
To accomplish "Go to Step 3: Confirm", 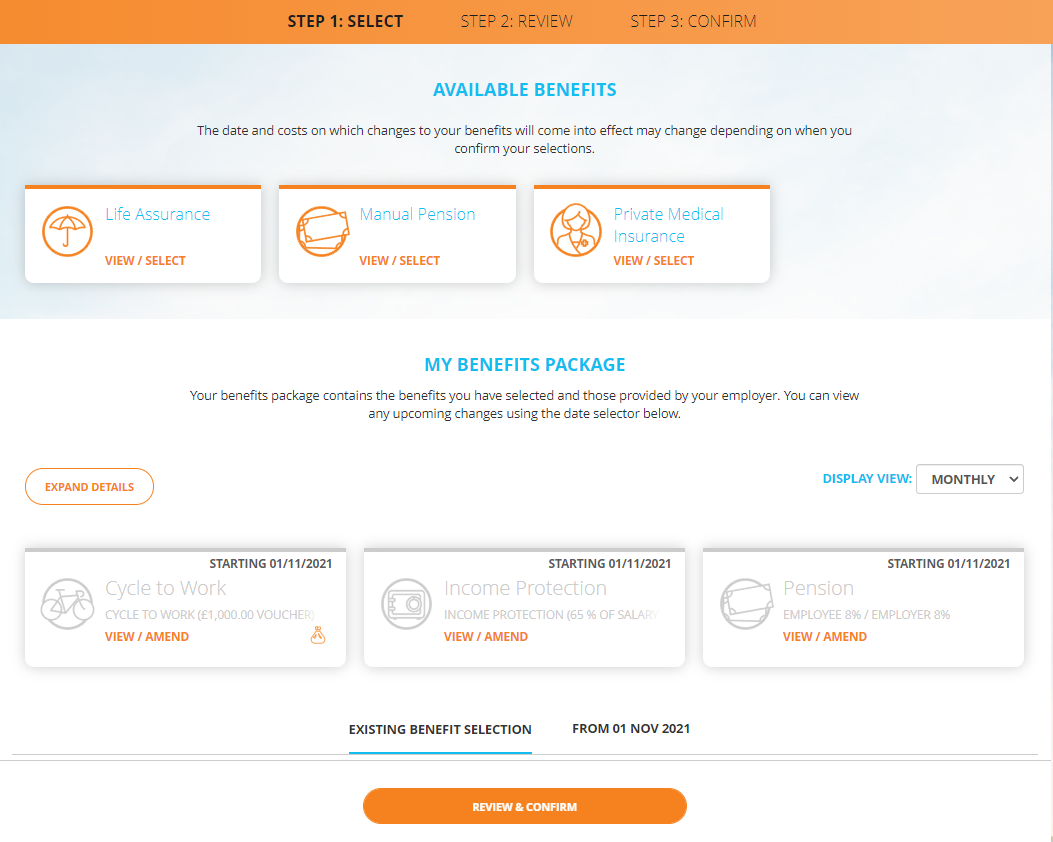I will pyautogui.click(x=693, y=21).
